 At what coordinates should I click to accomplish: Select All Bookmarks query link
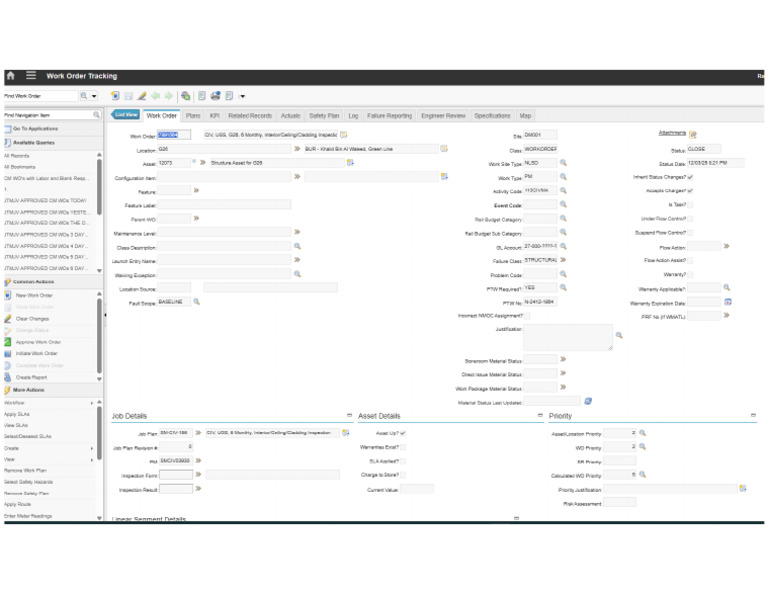point(18,167)
